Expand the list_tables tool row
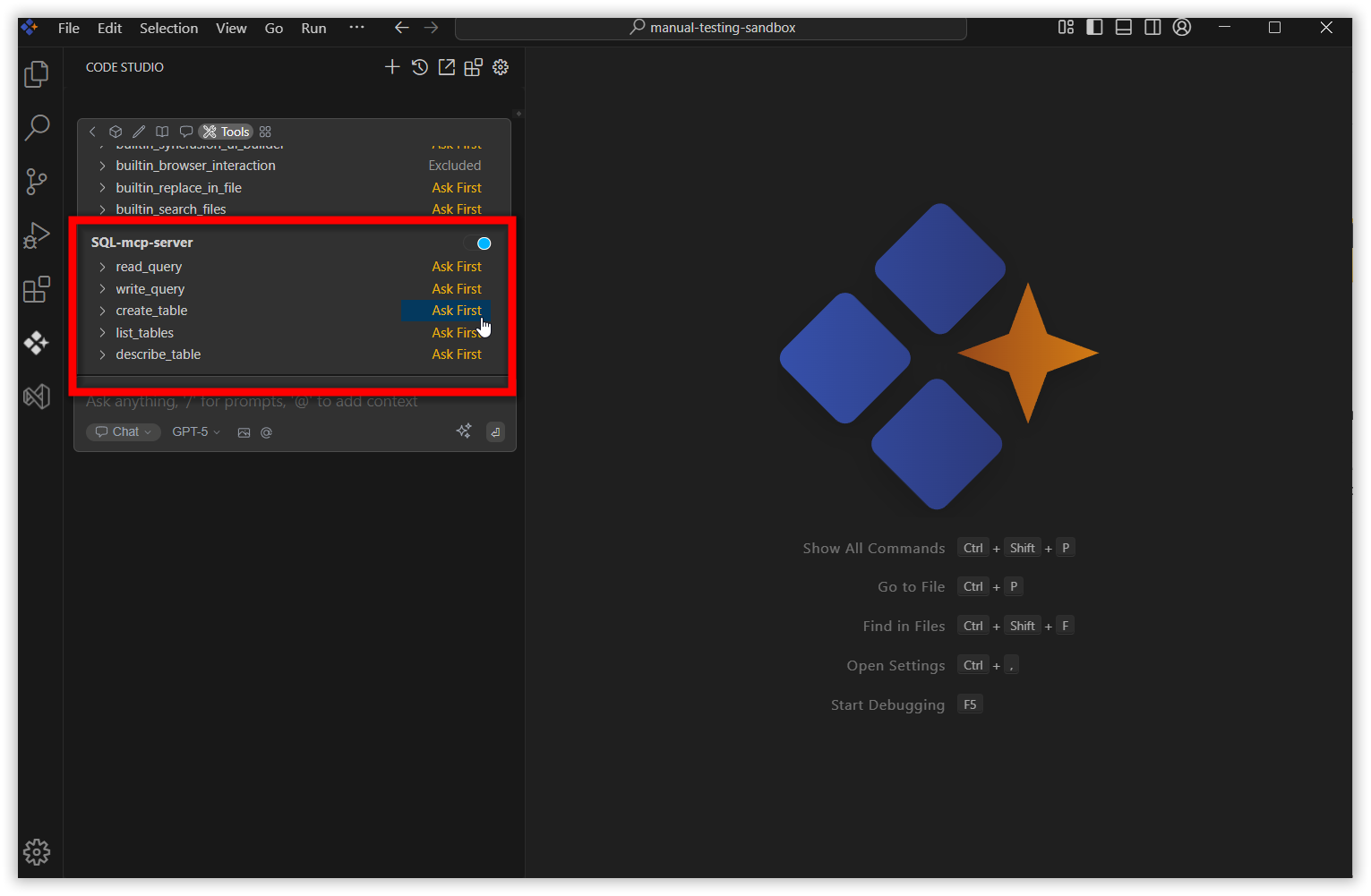This screenshot has width=1371, height=896. 102,333
